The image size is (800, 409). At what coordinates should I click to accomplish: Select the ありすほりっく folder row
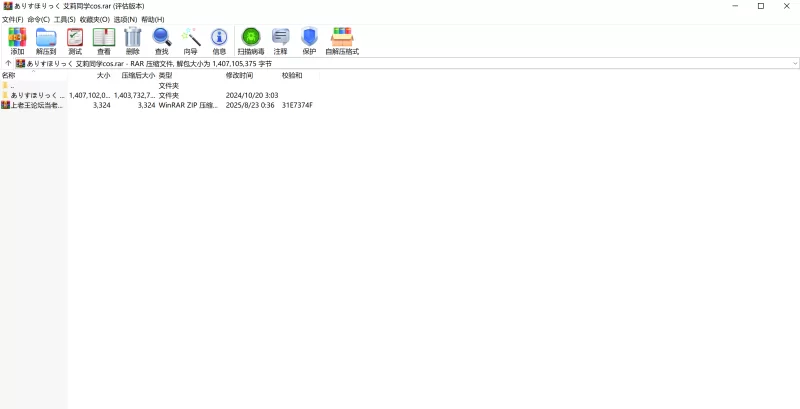160,95
